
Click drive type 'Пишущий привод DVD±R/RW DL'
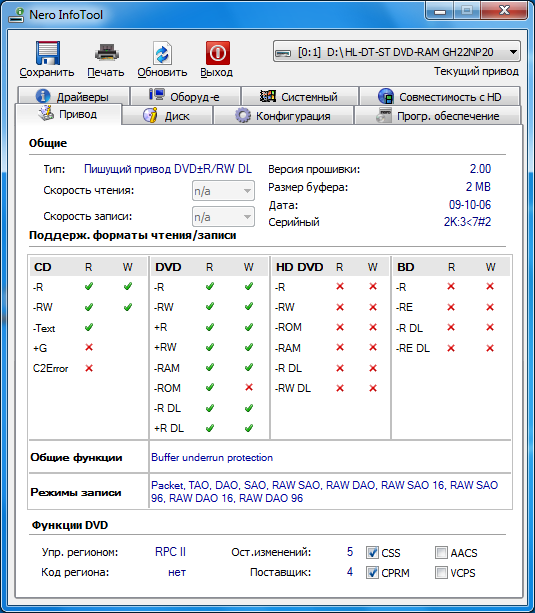pos(168,169)
